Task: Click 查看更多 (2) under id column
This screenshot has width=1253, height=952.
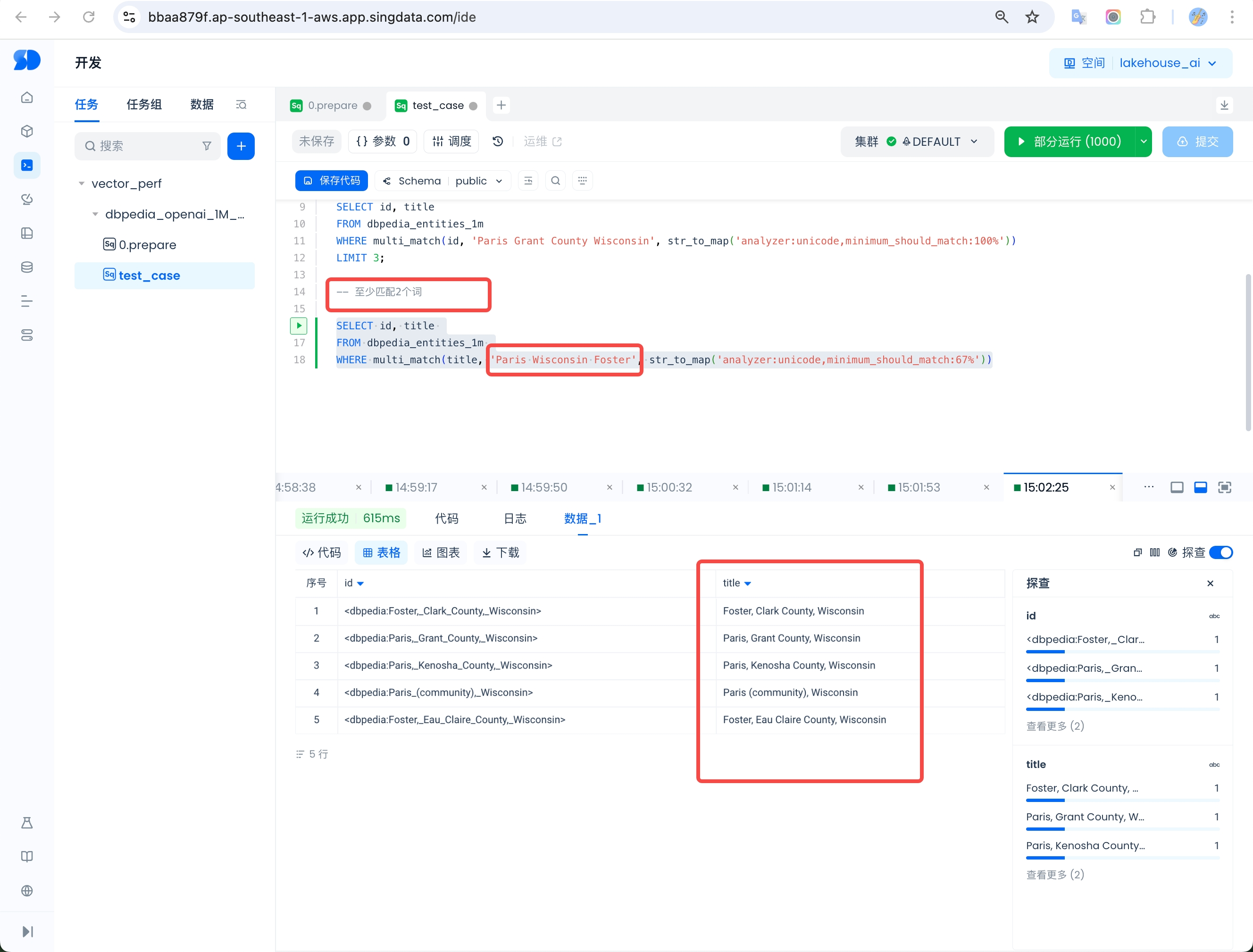Action: 1055,726
